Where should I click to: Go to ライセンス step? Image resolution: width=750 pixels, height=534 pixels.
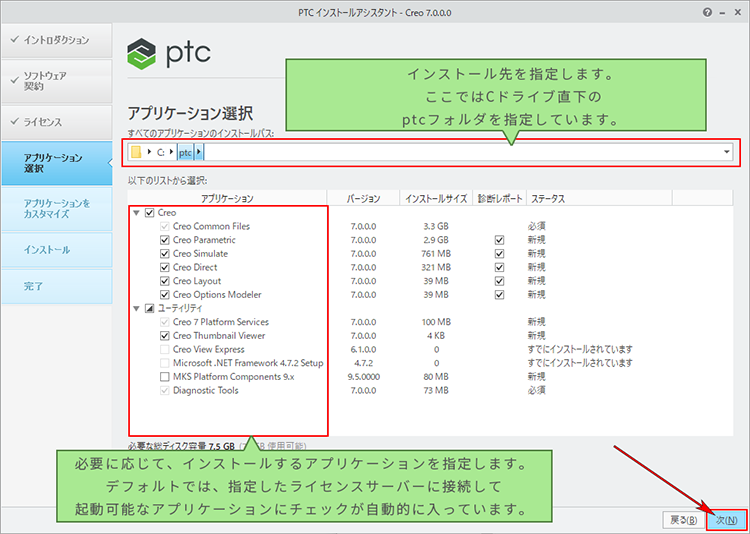tap(56, 122)
